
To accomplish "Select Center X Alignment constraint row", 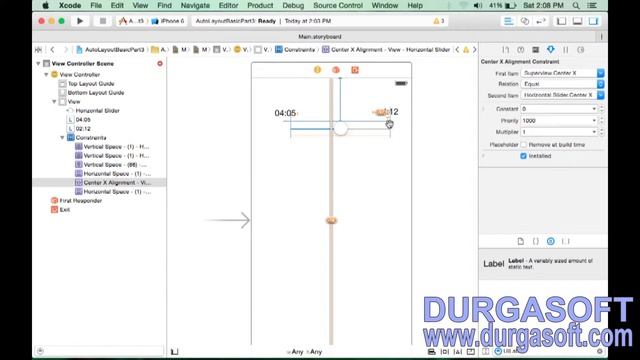I will pyautogui.click(x=99, y=183).
